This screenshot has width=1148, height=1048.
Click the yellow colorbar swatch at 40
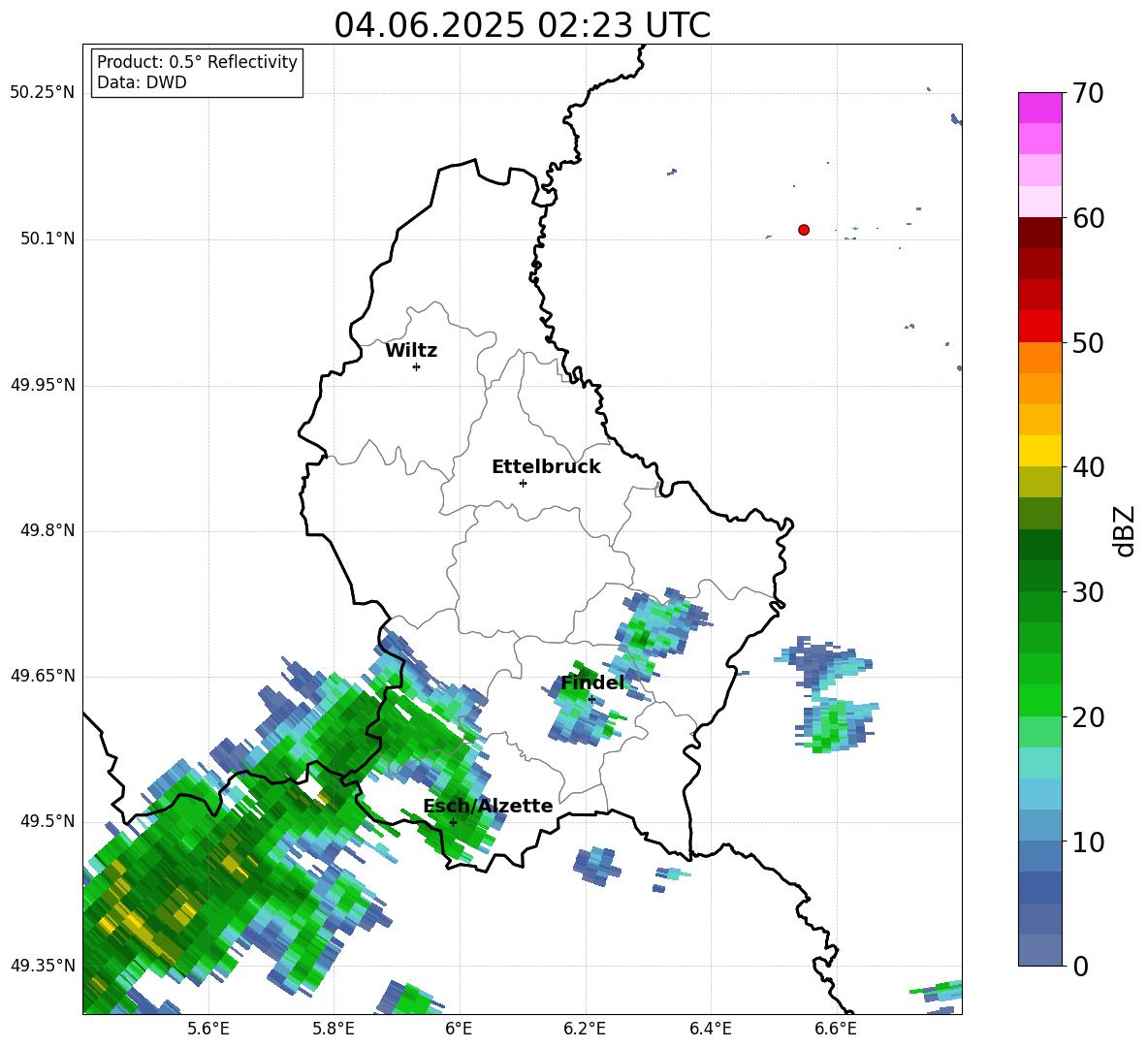[1039, 451]
